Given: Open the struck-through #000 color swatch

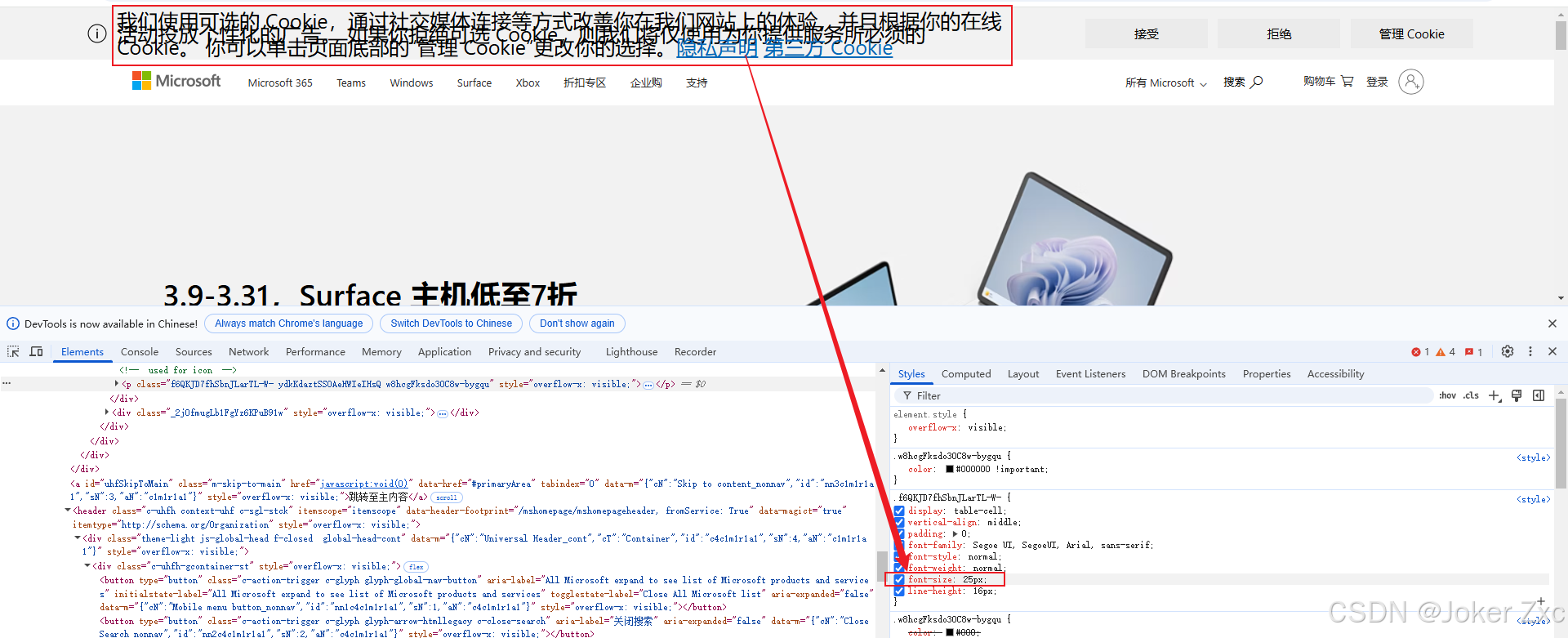Looking at the screenshot, I should point(950,632).
